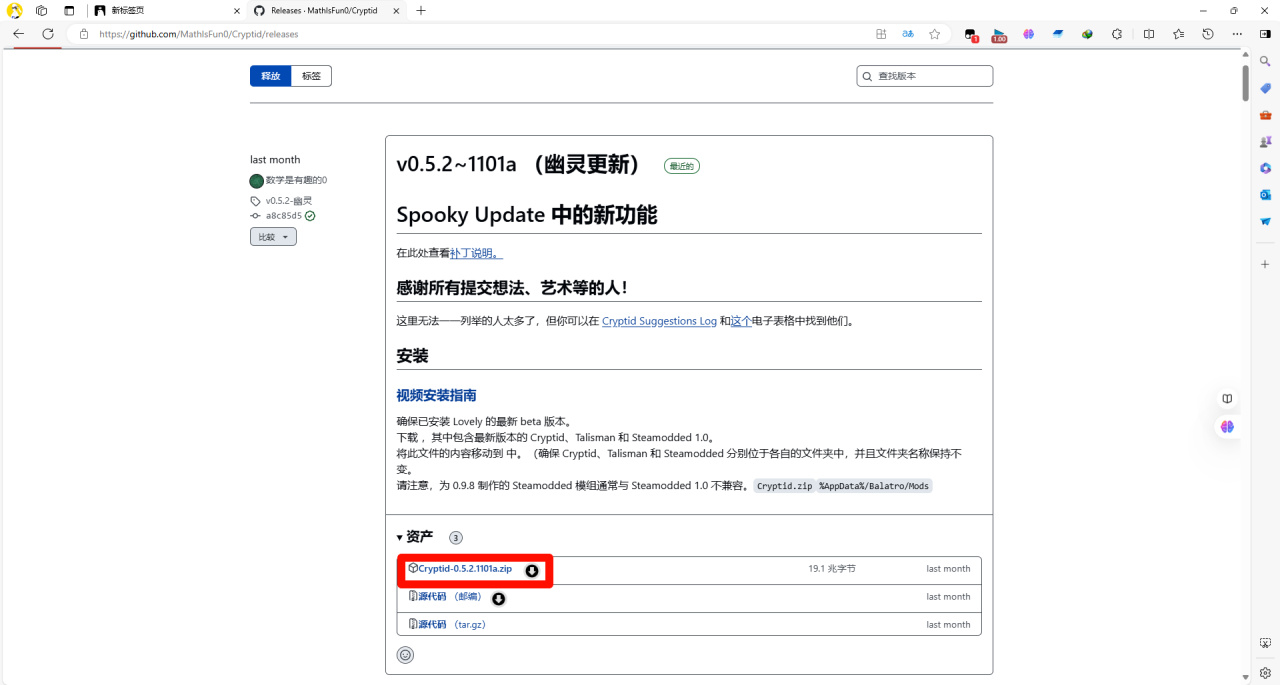Collapse the 资产 assets section
Screen dimensions: 1280x685
pos(415,537)
